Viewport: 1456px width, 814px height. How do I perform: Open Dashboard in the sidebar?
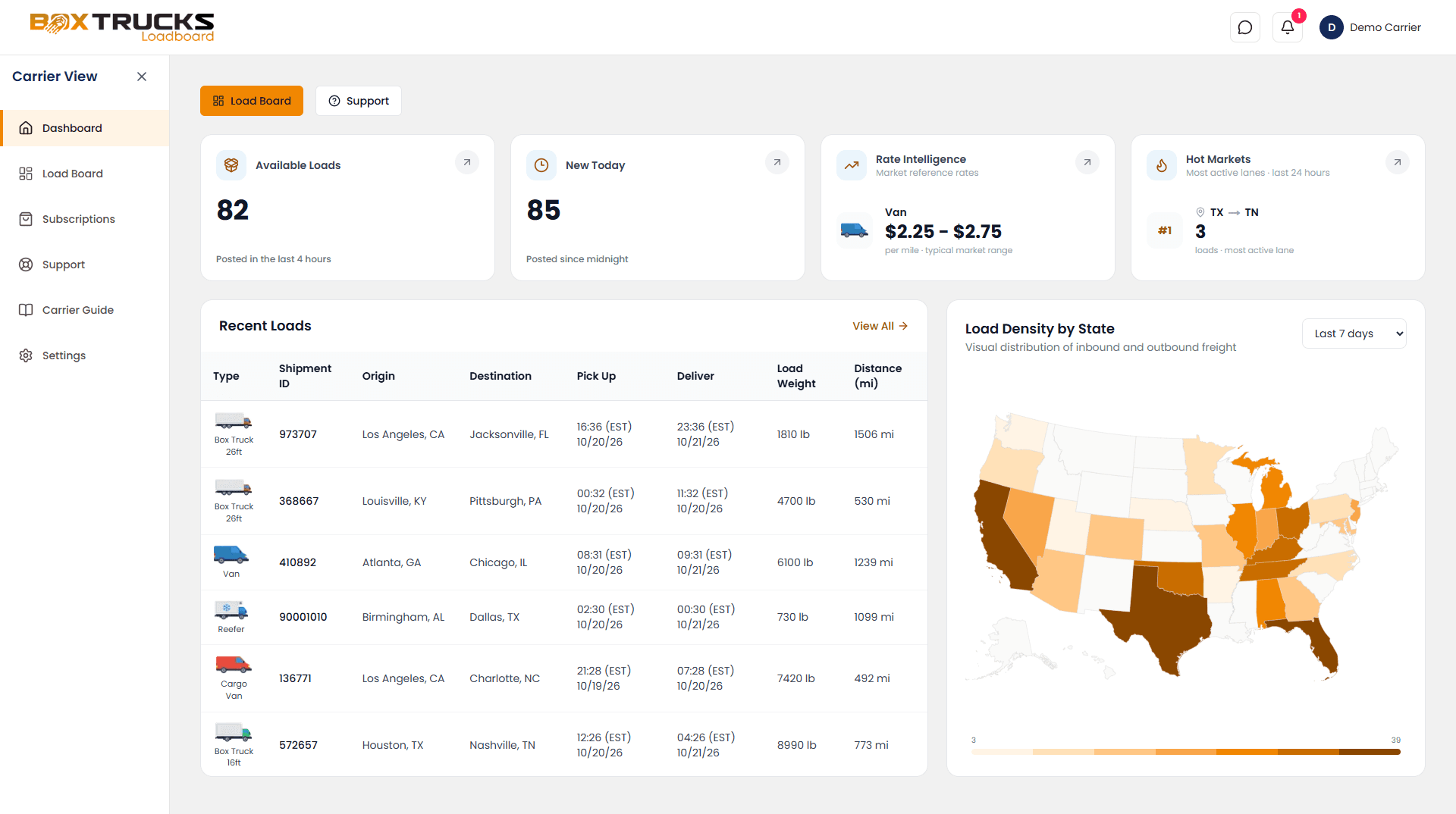pyautogui.click(x=84, y=128)
